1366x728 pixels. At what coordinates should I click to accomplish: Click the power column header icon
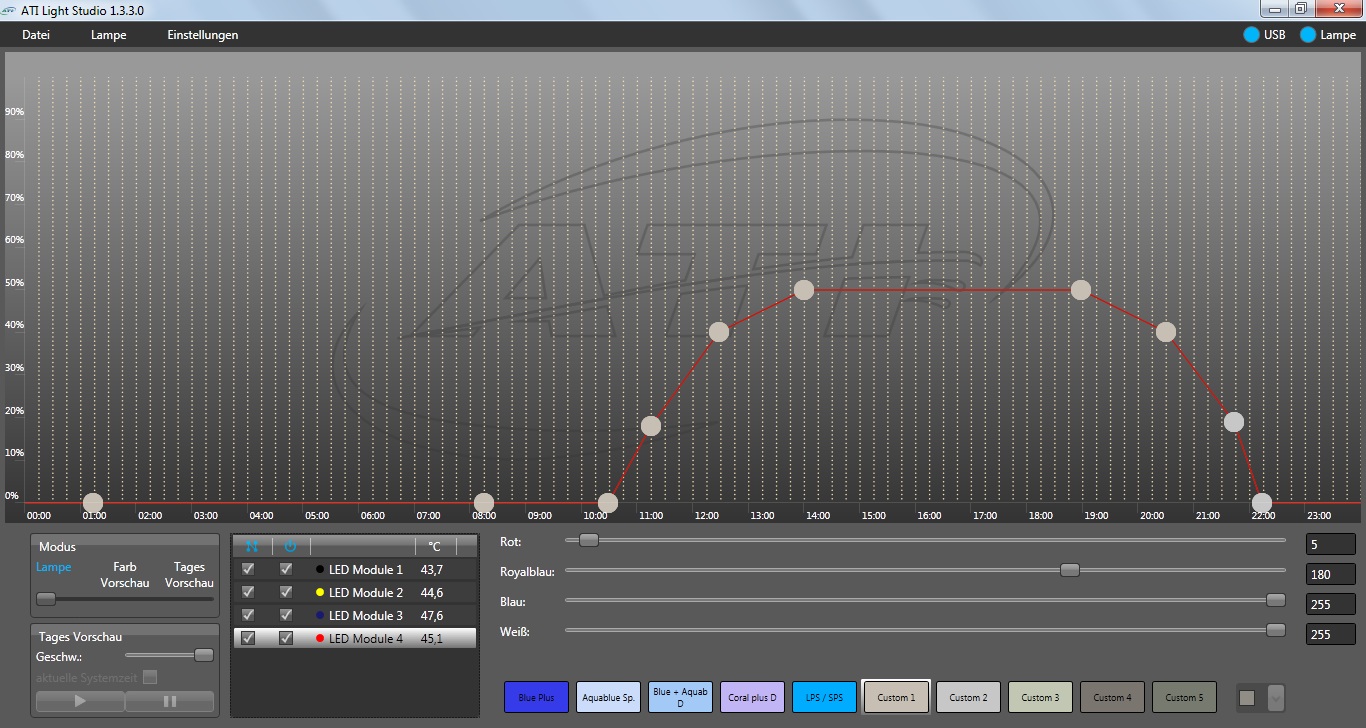(290, 546)
